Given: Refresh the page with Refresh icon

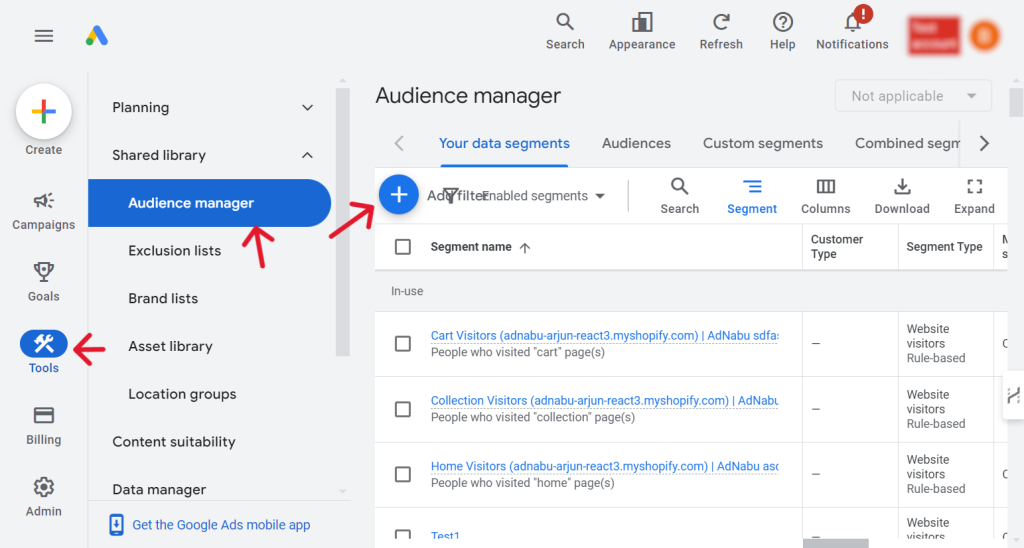Looking at the screenshot, I should [721, 31].
